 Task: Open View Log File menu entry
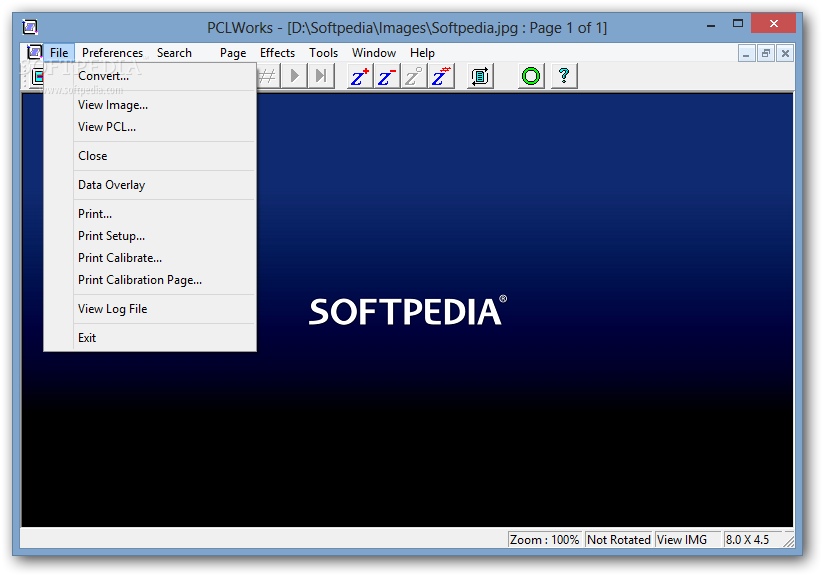pyautogui.click(x=150, y=309)
